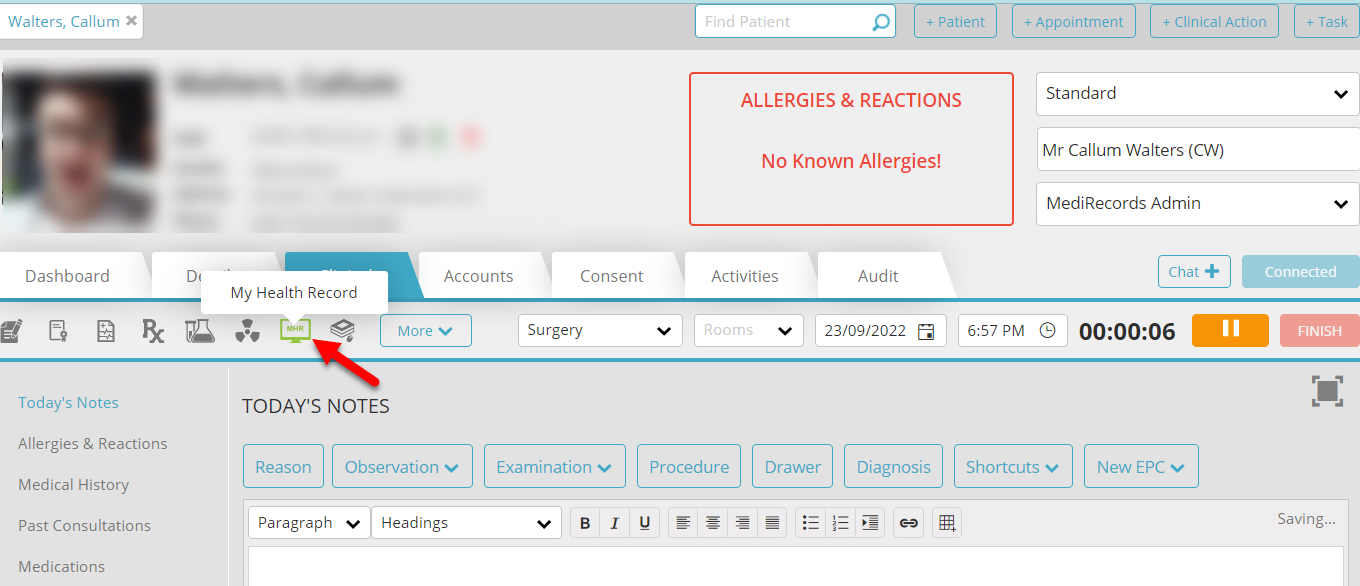Open the pathology flask icon
This screenshot has width=1360, height=586.
tap(200, 330)
